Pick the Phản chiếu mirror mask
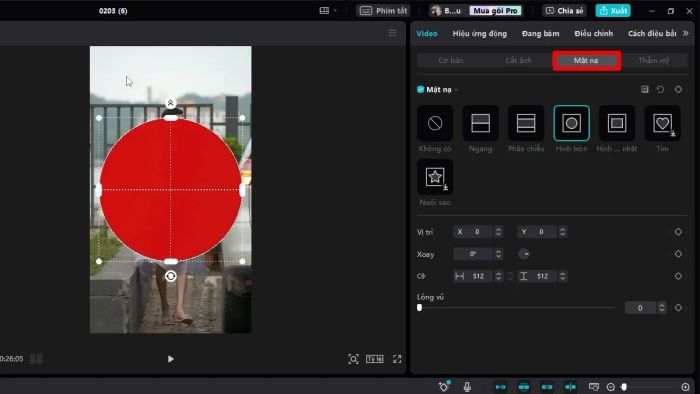This screenshot has width=700, height=394. 526,123
